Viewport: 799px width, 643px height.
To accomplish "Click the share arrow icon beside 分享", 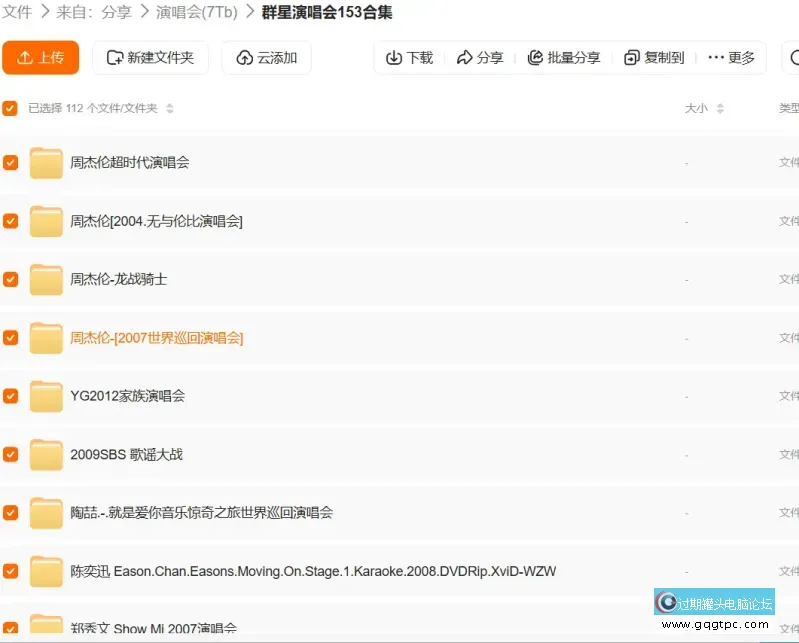I will (x=464, y=58).
